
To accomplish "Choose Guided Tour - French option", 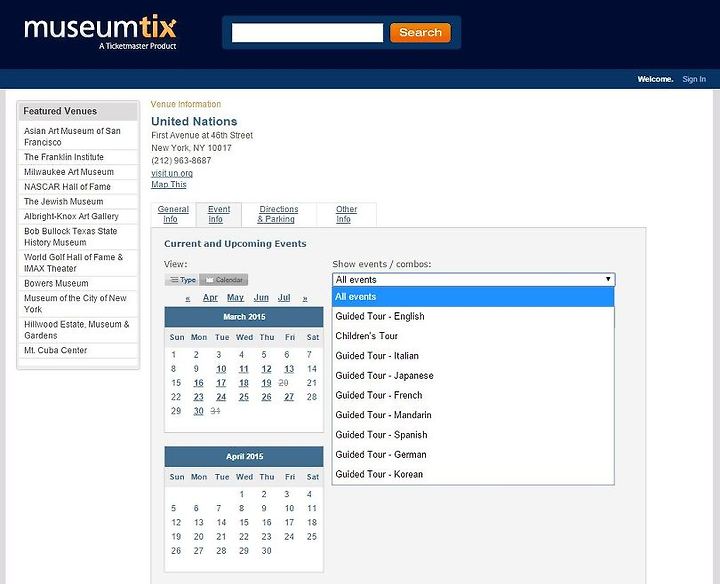I will point(473,395).
